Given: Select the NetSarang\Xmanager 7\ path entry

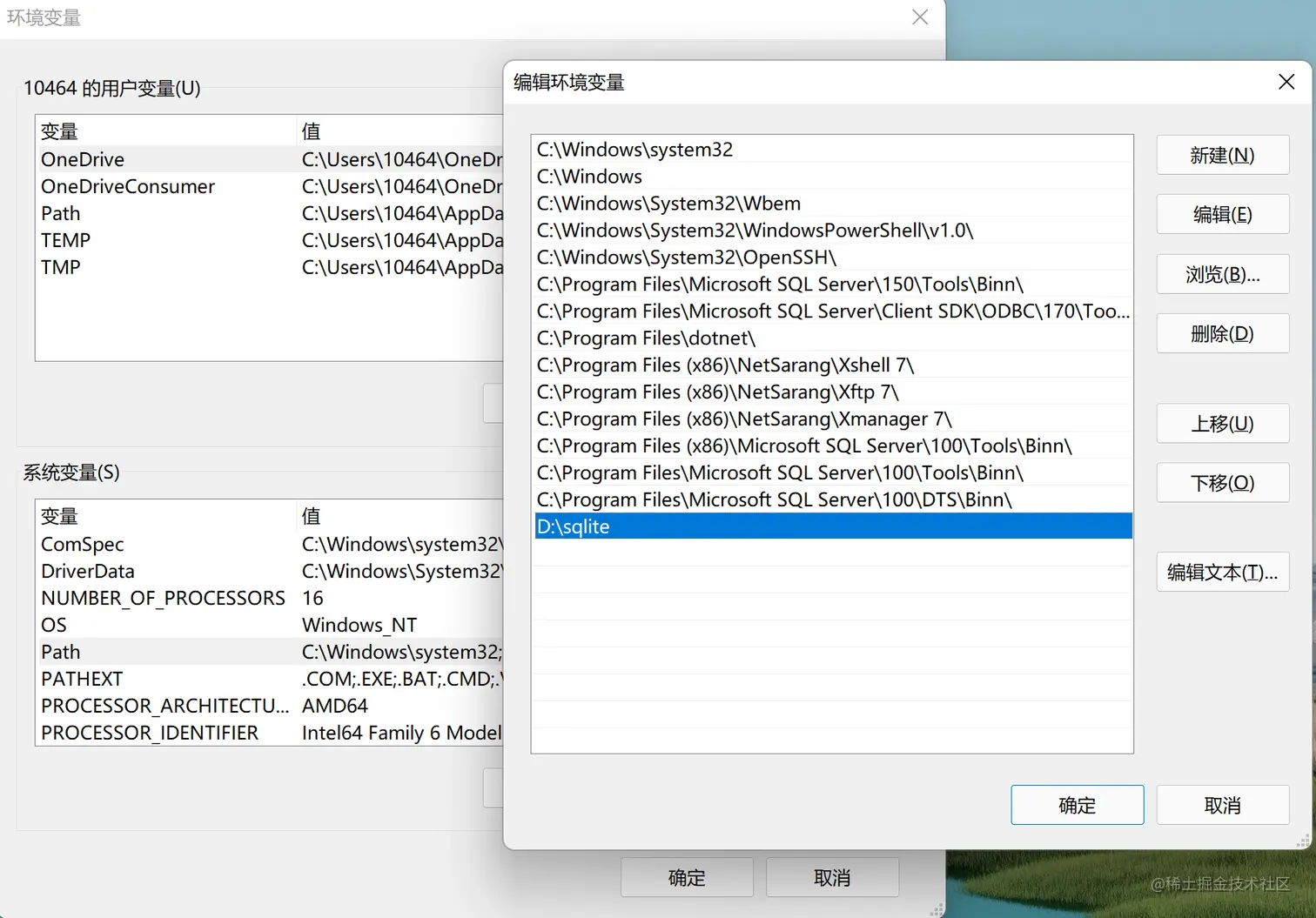Looking at the screenshot, I should point(833,419).
